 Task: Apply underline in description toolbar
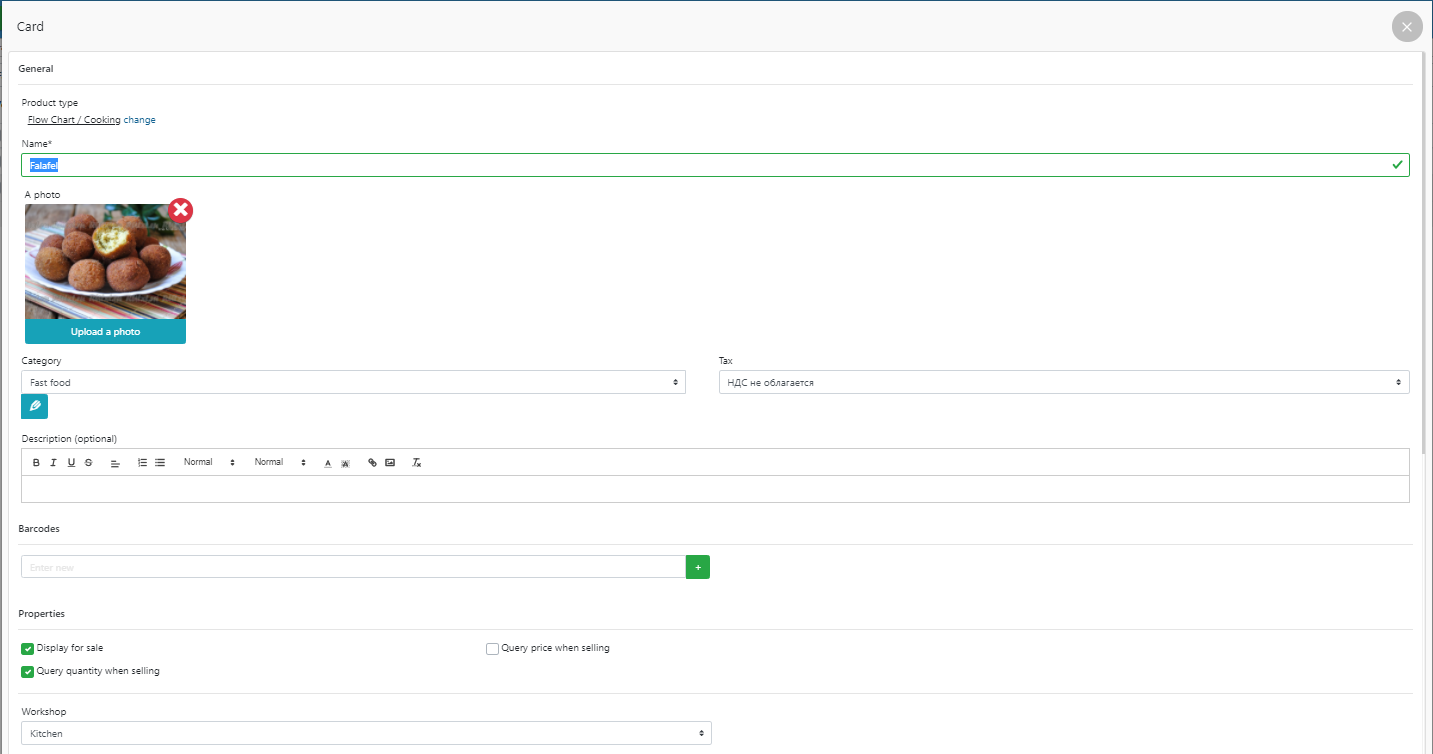71,463
